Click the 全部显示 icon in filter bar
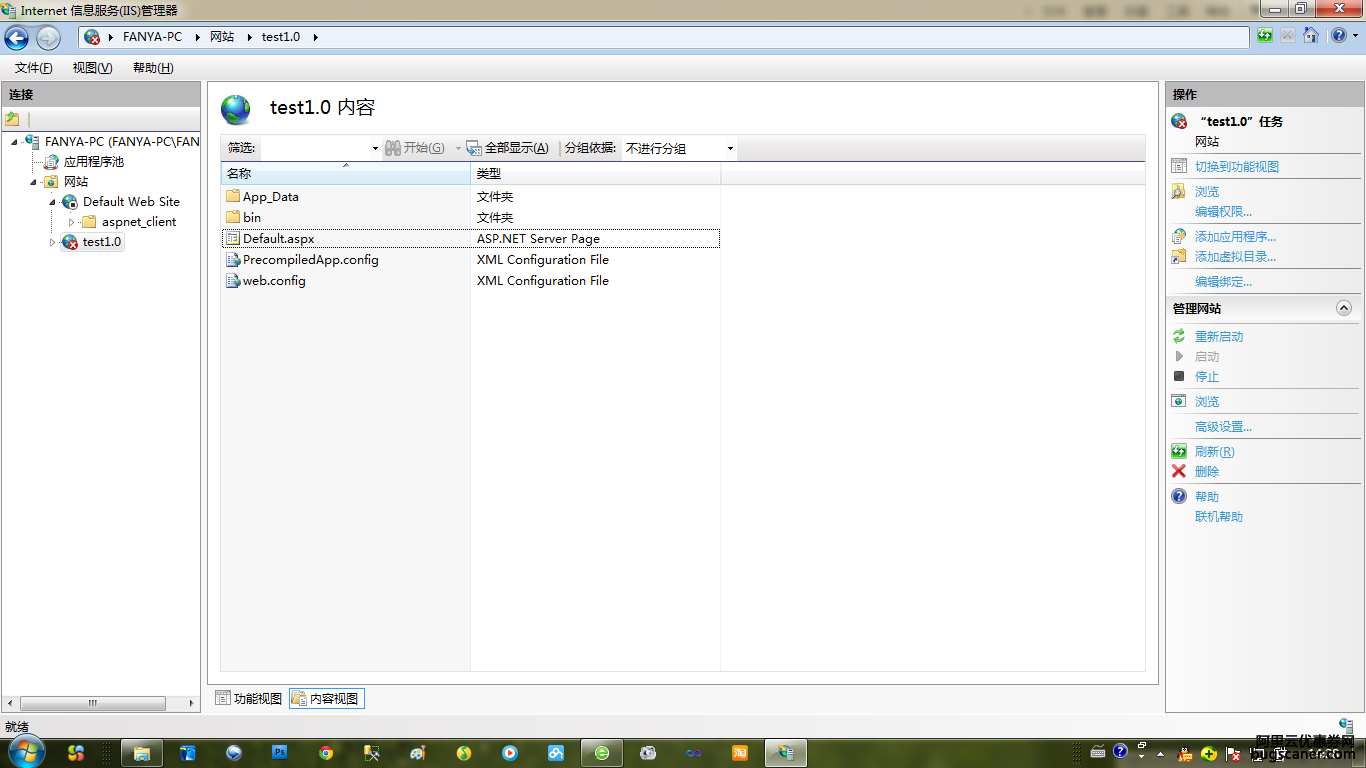This screenshot has height=768, width=1366. coord(474,148)
